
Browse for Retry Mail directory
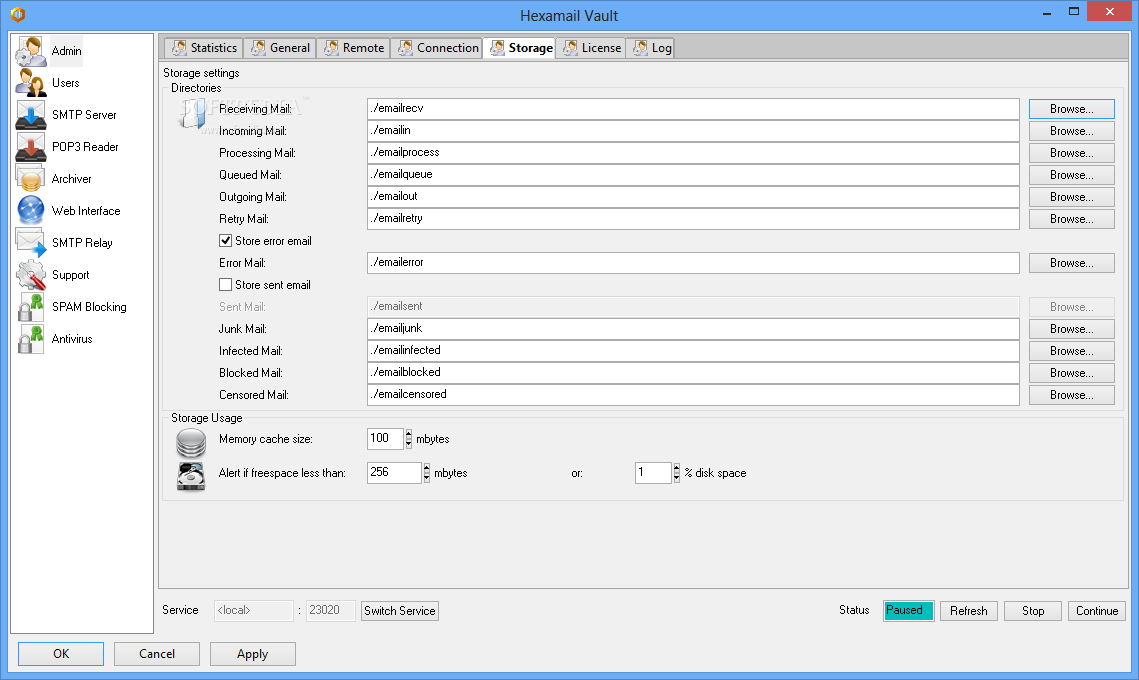coord(1071,219)
